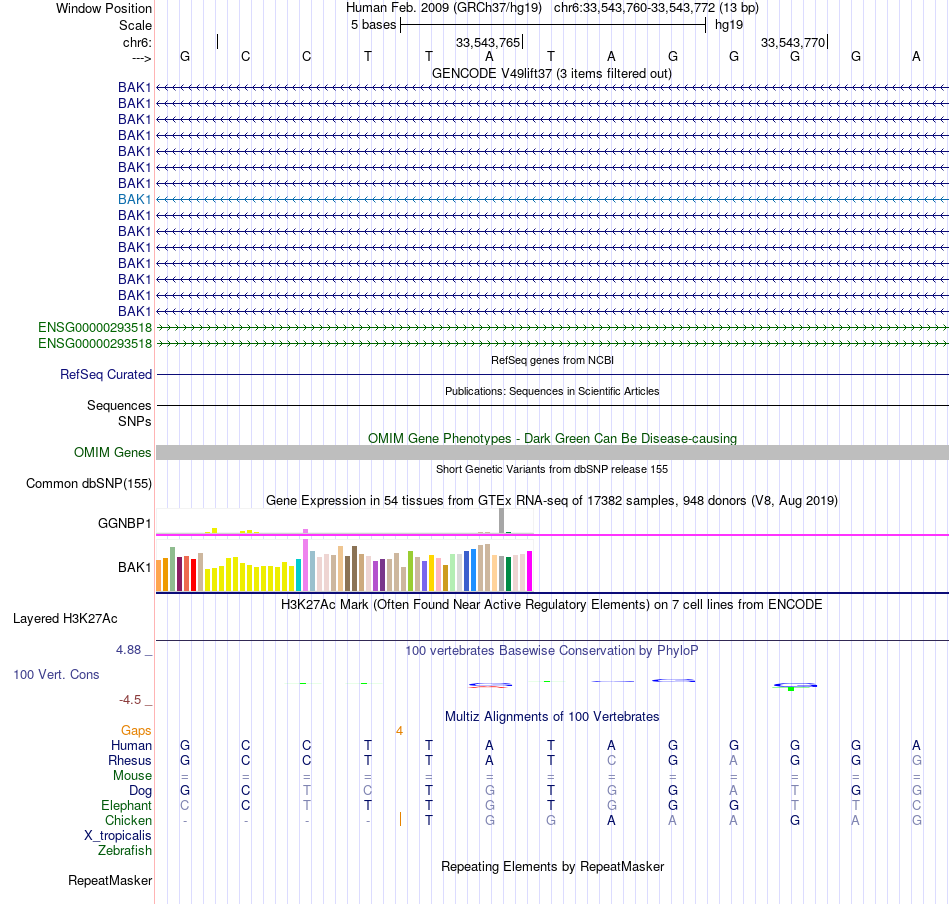Click the RepeatMasker track label
950x904 pixels.
tap(110, 880)
